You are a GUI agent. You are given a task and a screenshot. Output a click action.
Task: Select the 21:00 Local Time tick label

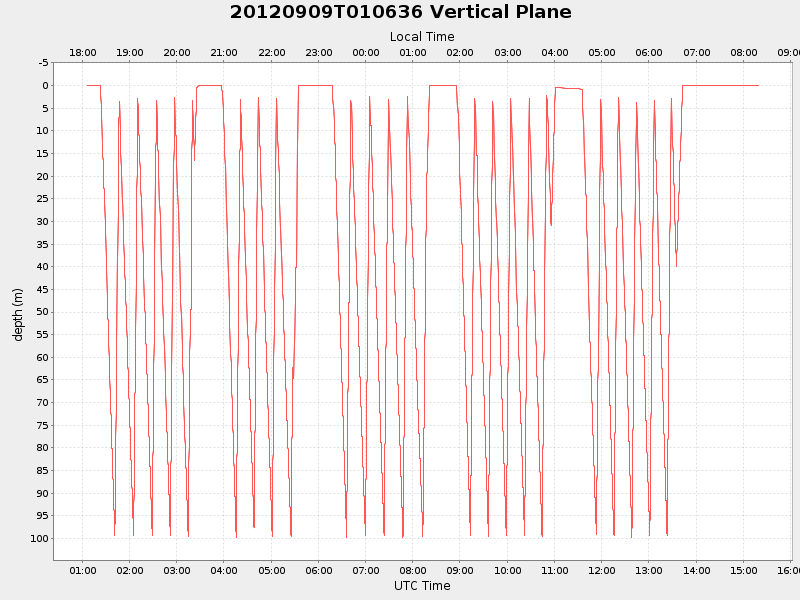pyautogui.click(x=223, y=53)
